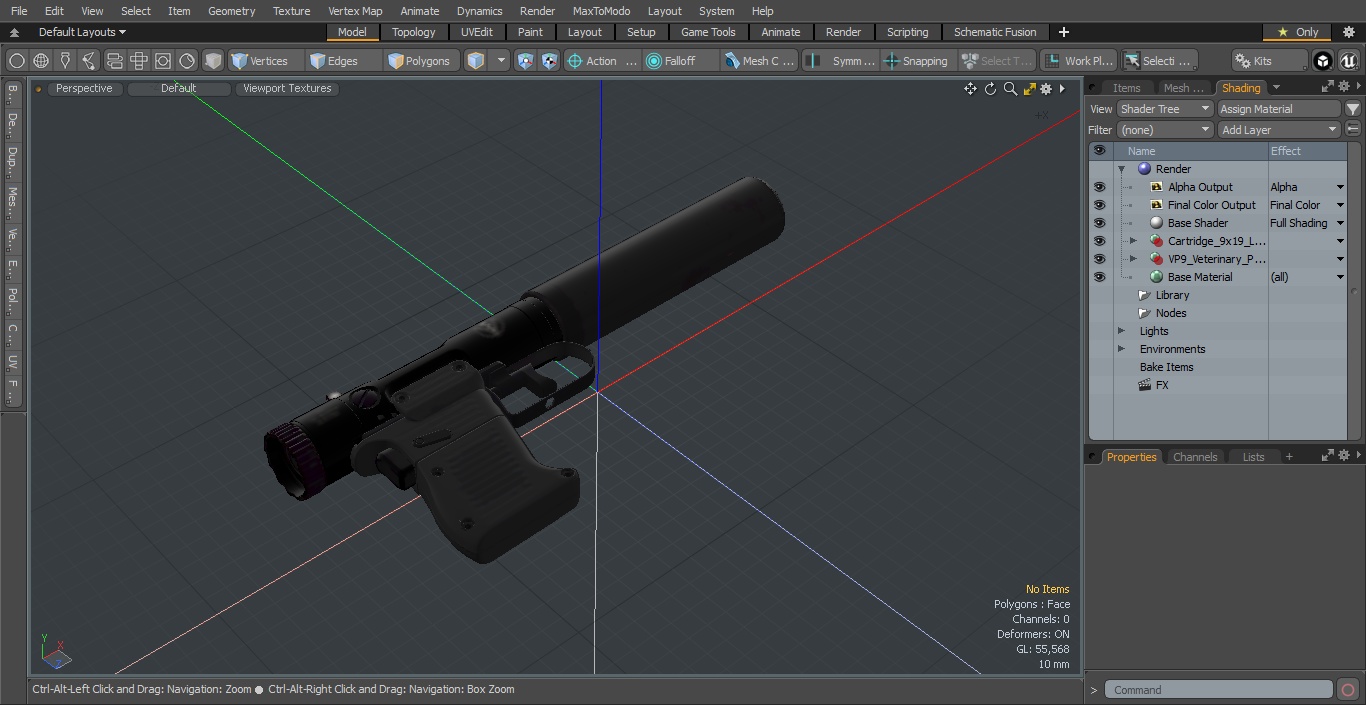This screenshot has height=705, width=1366.
Task: Switch to the Schematic Fusion tab
Action: (995, 32)
